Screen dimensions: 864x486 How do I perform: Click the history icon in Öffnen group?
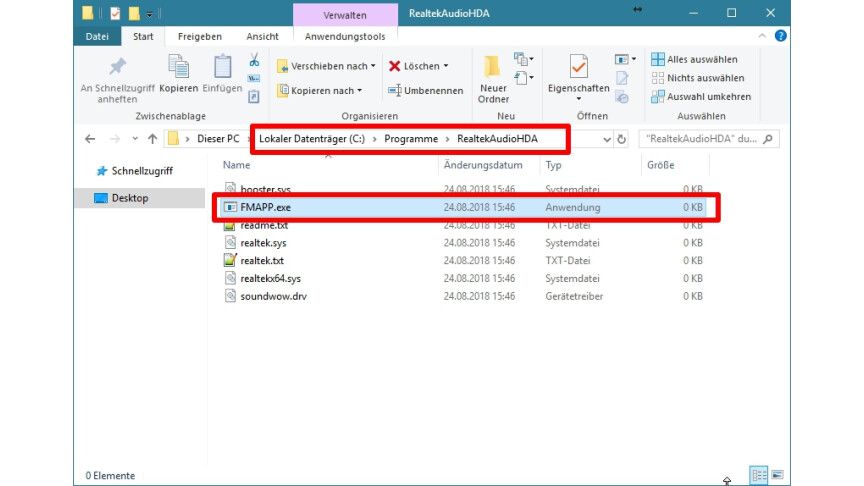[622, 98]
